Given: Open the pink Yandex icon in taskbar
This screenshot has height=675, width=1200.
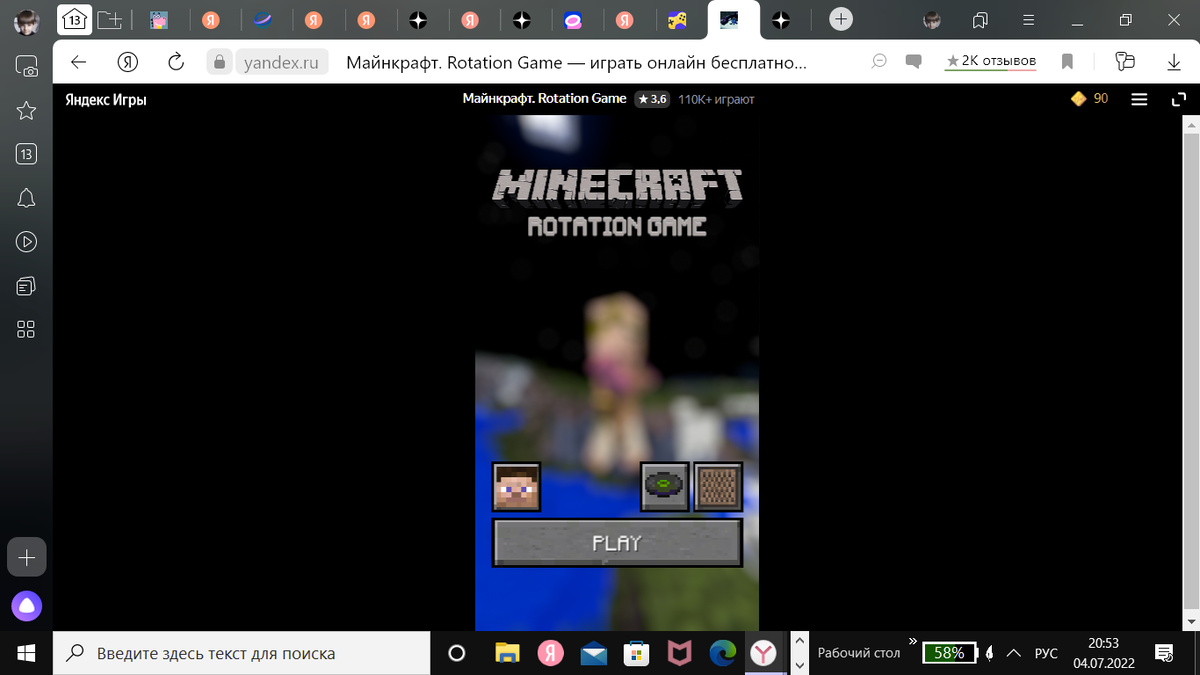Looking at the screenshot, I should pos(550,653).
